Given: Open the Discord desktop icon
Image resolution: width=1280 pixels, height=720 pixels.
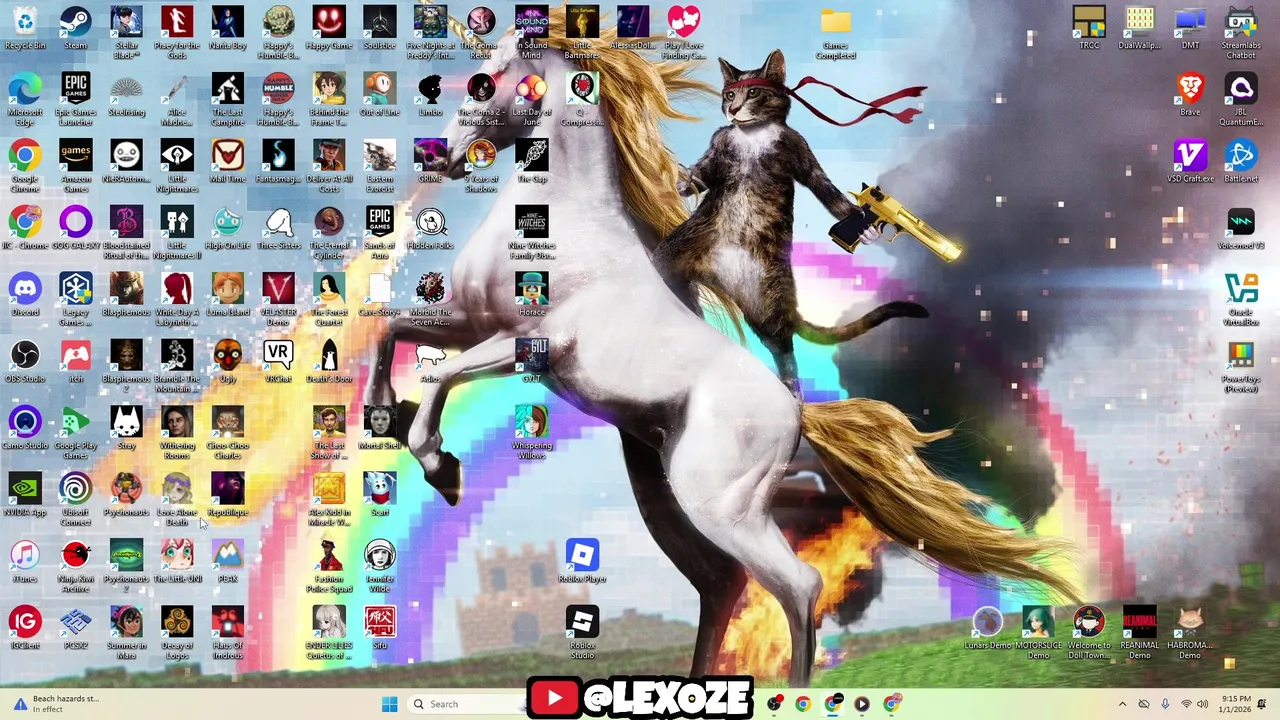Looking at the screenshot, I should point(25,295).
